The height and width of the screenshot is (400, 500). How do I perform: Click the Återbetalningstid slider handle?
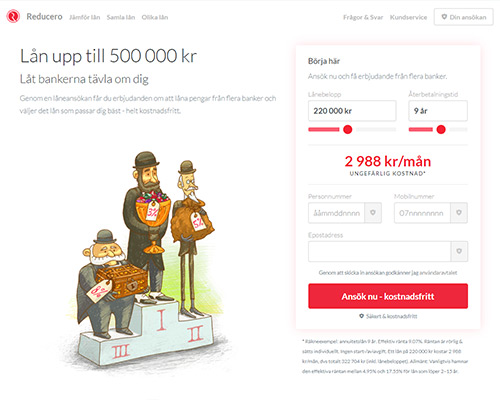[441, 130]
